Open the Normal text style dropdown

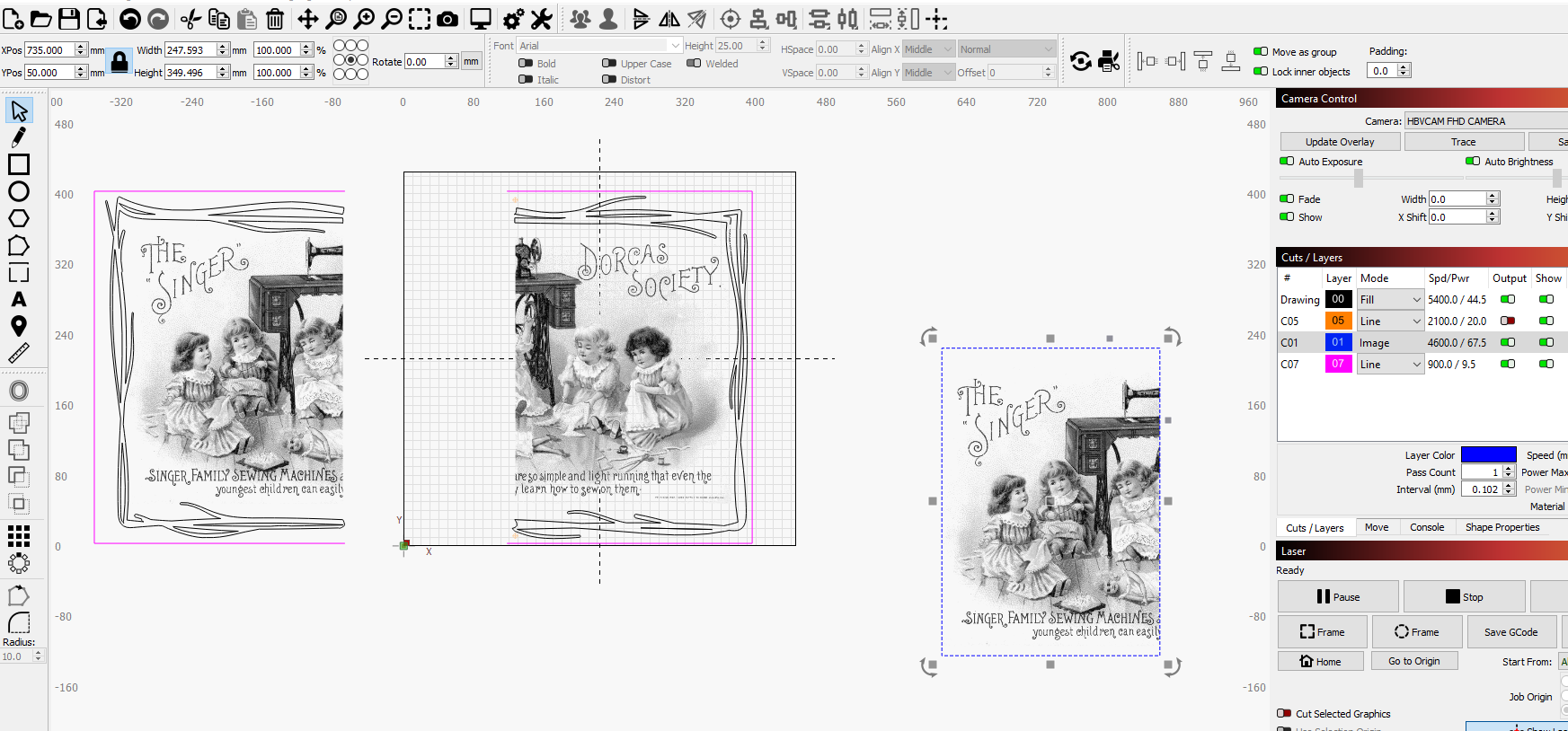(1006, 49)
